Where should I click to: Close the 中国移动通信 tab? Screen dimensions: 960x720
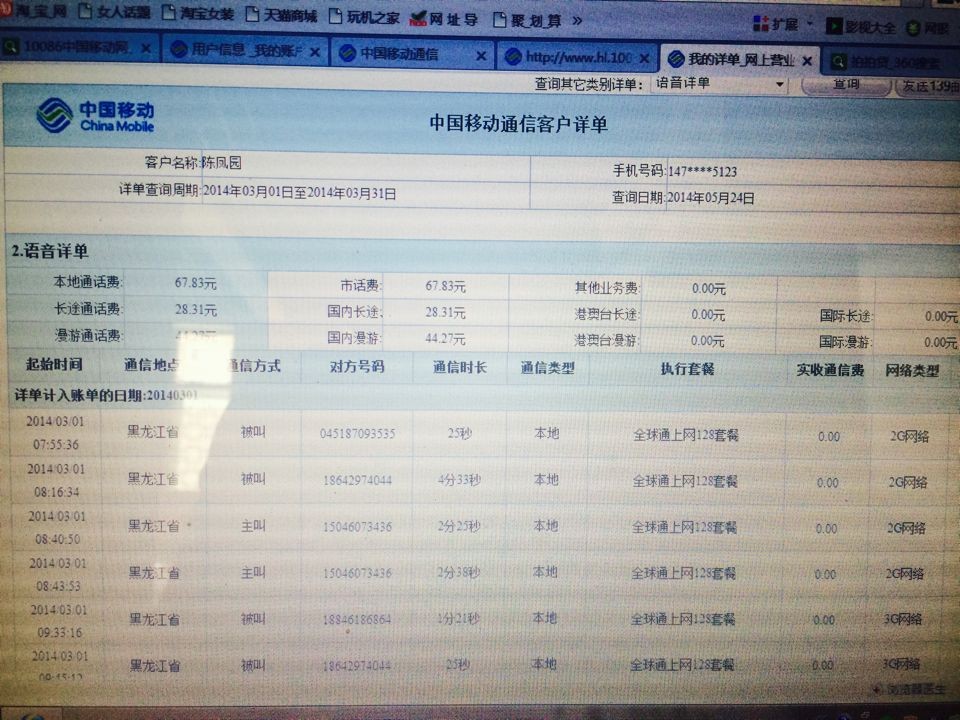(481, 56)
